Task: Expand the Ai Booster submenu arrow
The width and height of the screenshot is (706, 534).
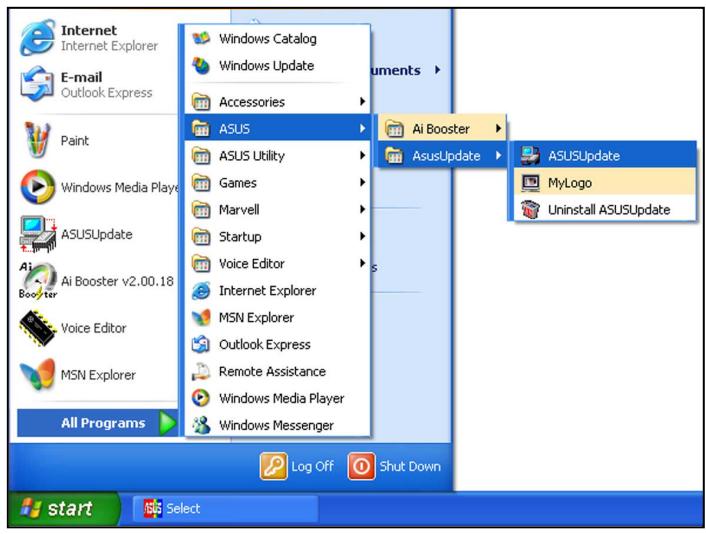Action: tap(498, 128)
